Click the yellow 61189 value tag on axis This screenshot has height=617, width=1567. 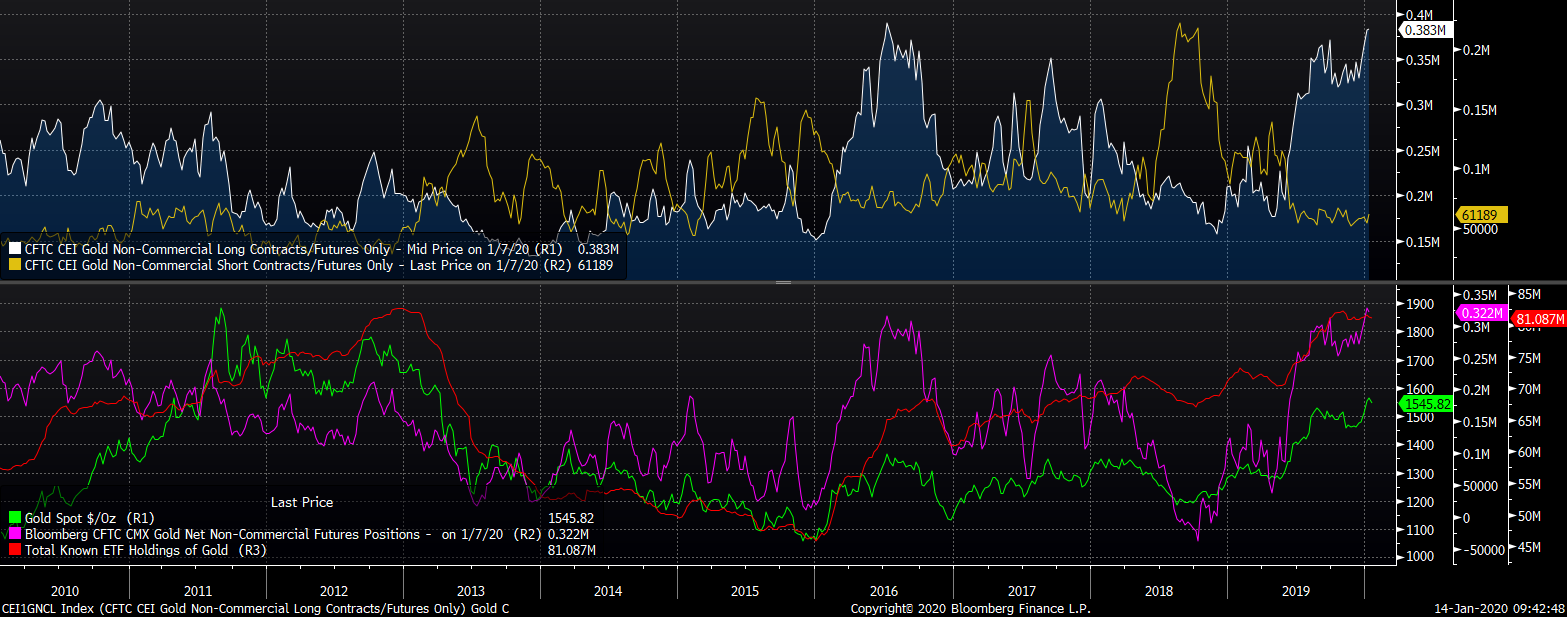[x=1481, y=215]
